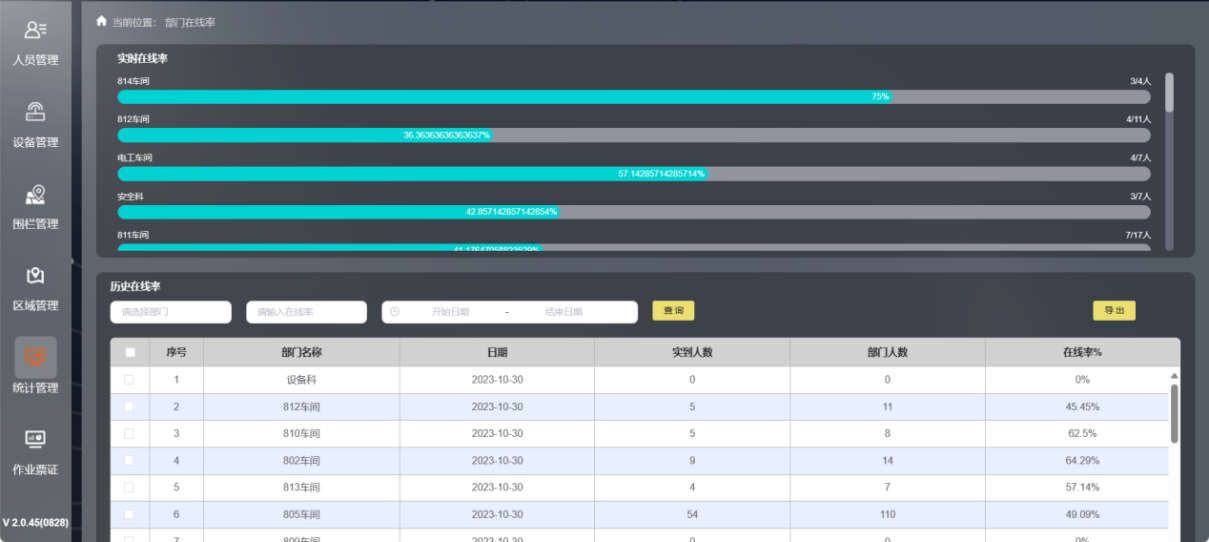Viewport: 1209px width, 542px height.
Task: Open the 作业票证 sidebar icon
Action: [x=35, y=439]
